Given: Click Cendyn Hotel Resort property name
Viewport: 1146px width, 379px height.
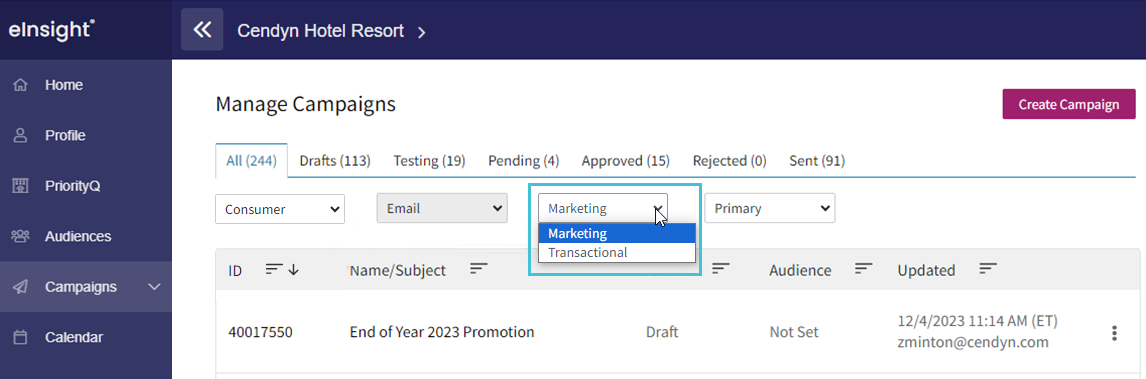Looking at the screenshot, I should pos(320,31).
